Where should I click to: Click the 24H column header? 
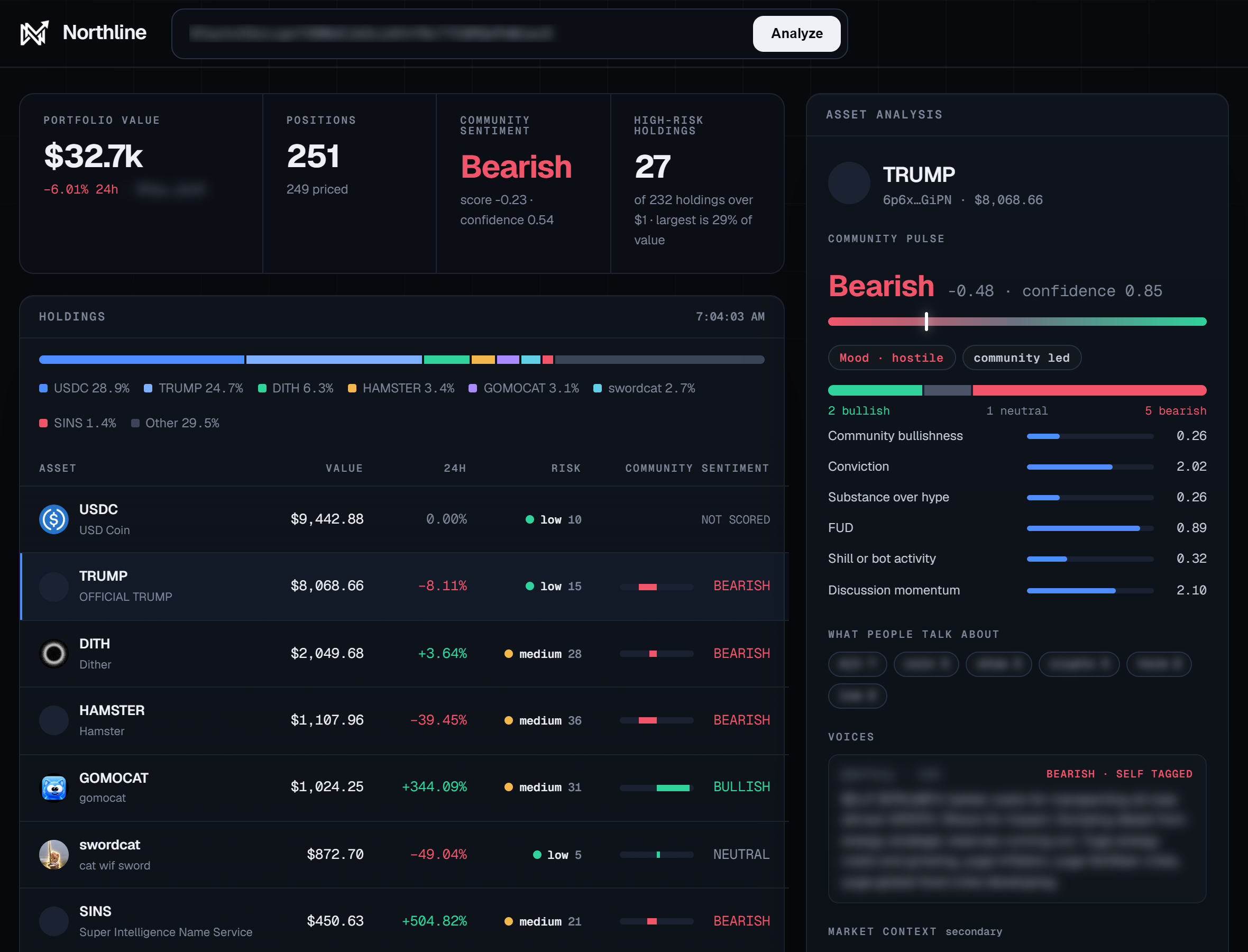455,469
